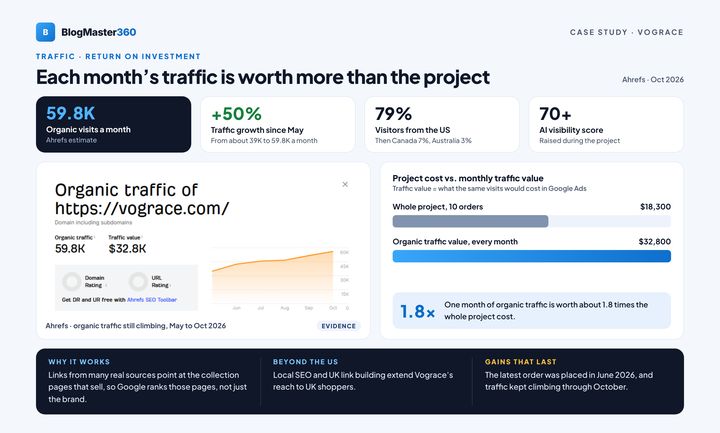Click the 'BlogMaster360' brand name
Screen dimensions: 720x433
99,32
